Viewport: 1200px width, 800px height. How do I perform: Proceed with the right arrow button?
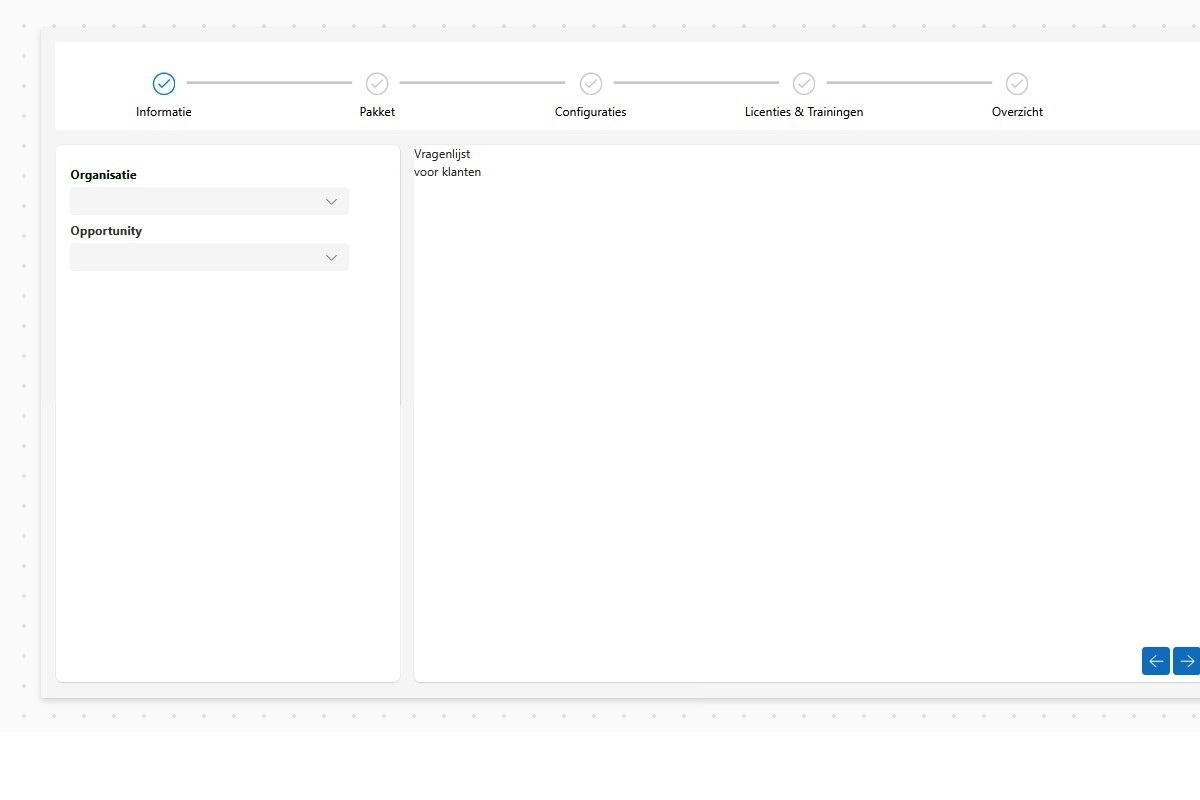pyautogui.click(x=1186, y=661)
